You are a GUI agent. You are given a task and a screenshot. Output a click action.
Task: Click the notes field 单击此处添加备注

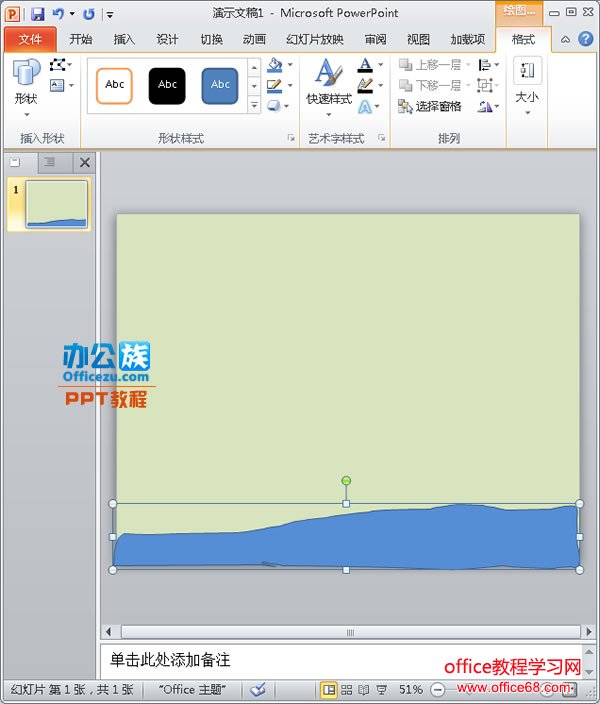tap(341, 660)
